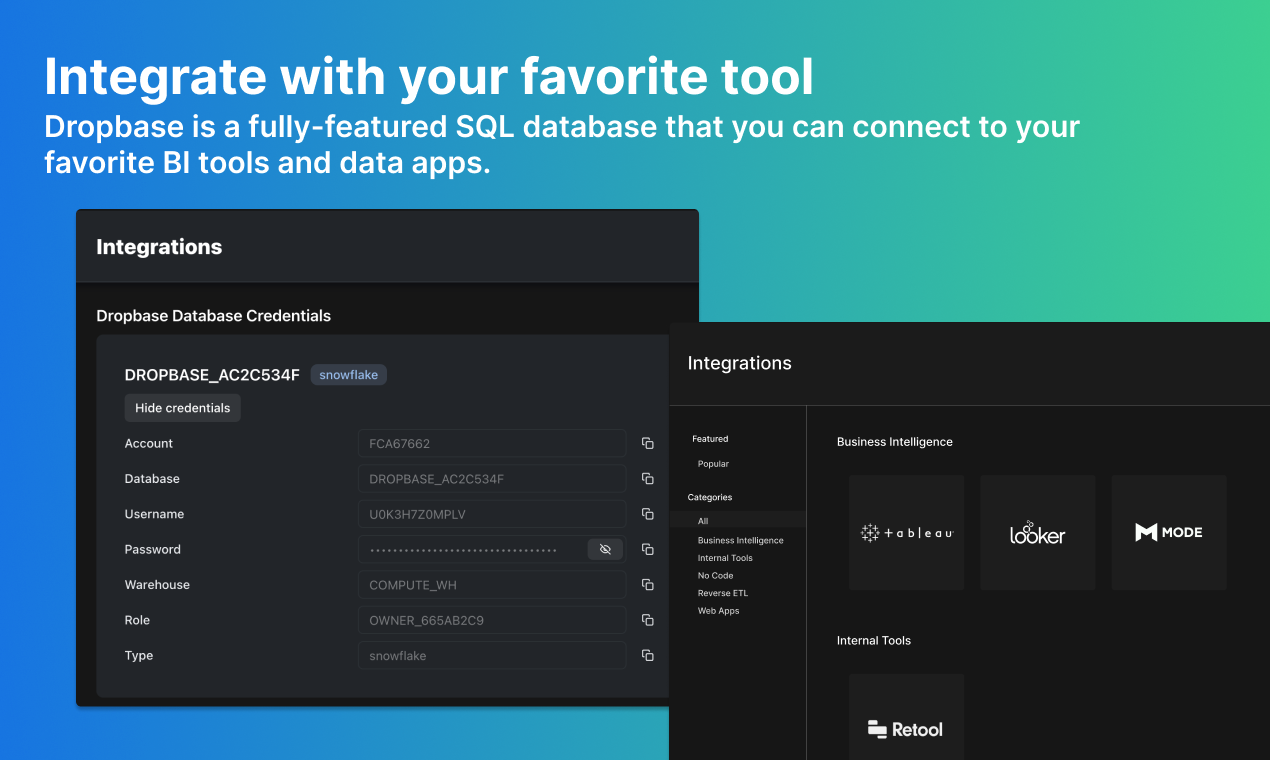
Task: Copy the Type value icon
Action: [x=648, y=655]
